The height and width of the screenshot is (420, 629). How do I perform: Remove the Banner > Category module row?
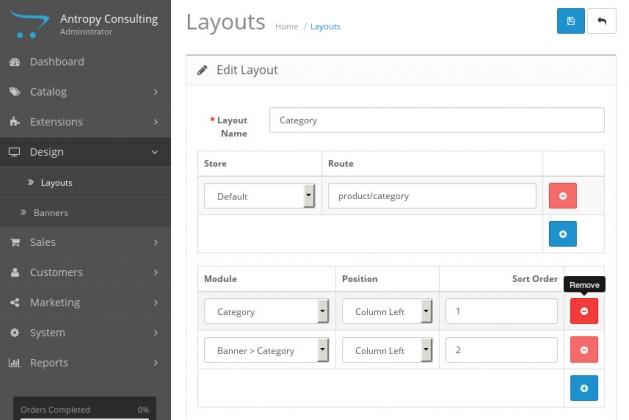pyautogui.click(x=584, y=350)
